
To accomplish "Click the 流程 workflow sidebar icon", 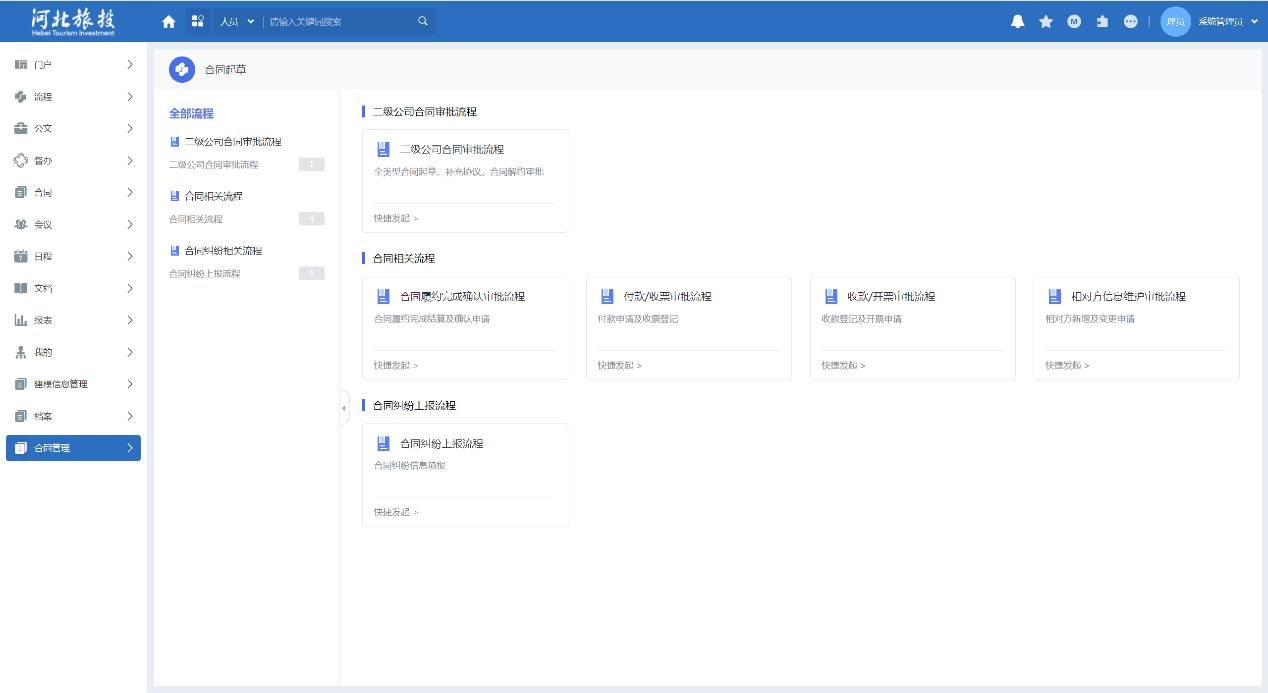I will click(x=21, y=97).
